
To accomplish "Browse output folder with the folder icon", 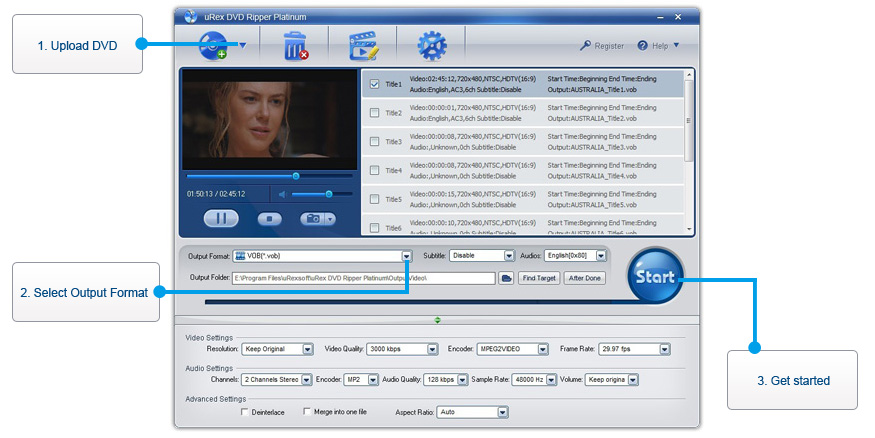I will 507,278.
